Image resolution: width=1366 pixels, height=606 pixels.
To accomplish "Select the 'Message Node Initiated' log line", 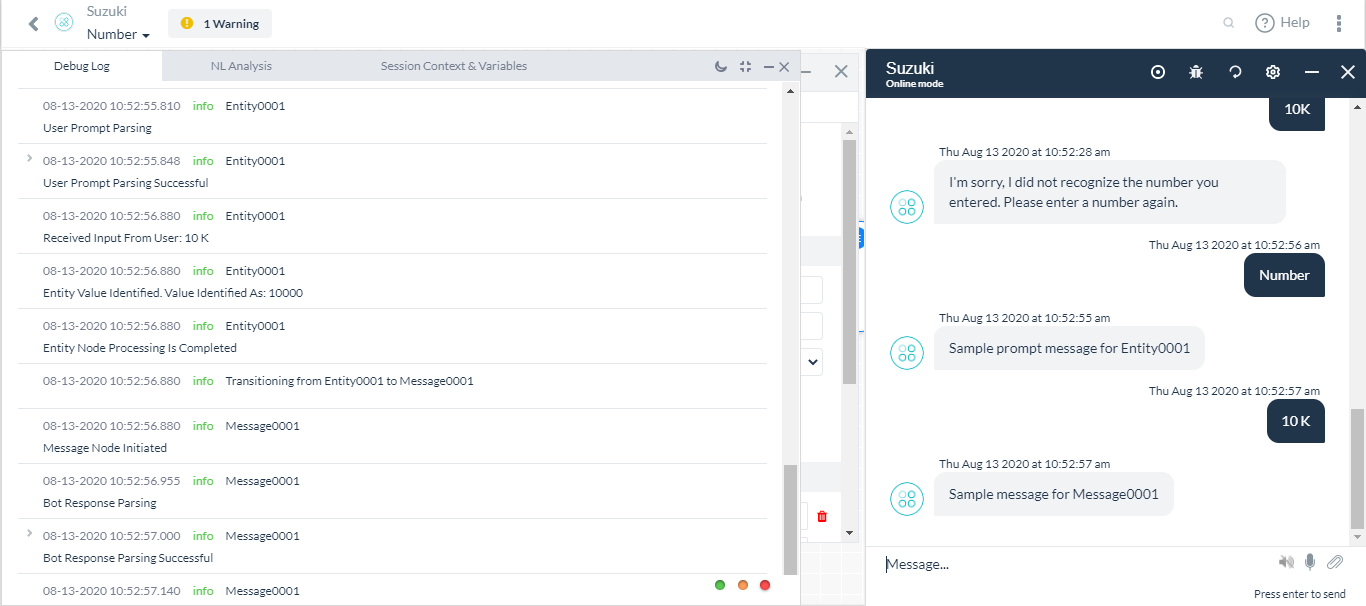I will click(105, 448).
